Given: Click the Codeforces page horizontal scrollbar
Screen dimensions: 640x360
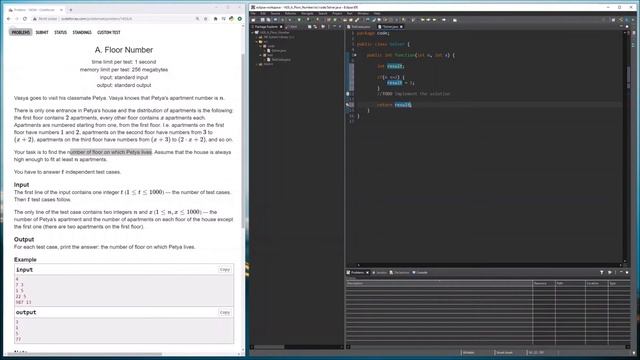Looking at the screenshot, I should tap(86, 354).
